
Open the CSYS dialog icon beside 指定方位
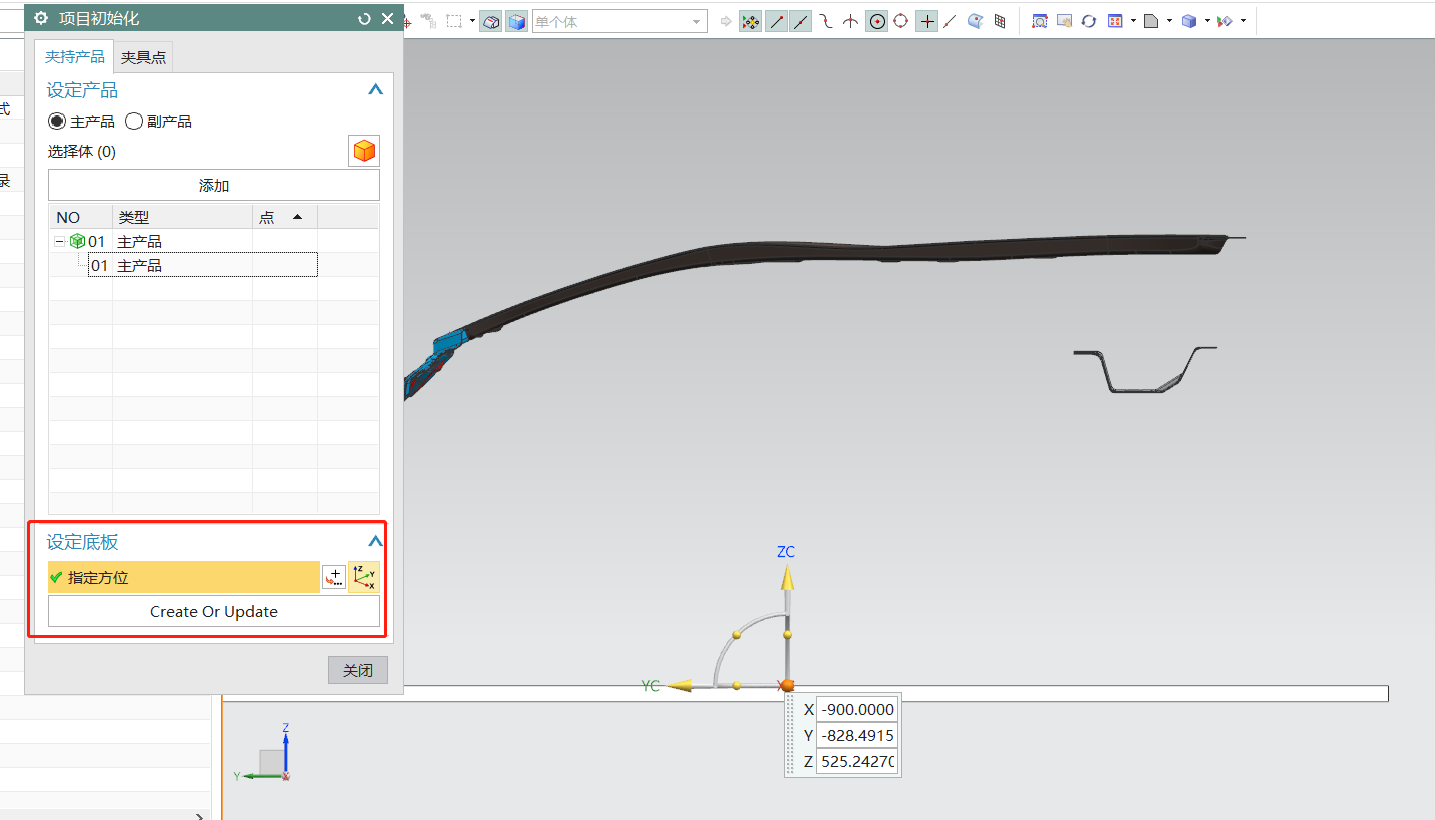coord(364,577)
